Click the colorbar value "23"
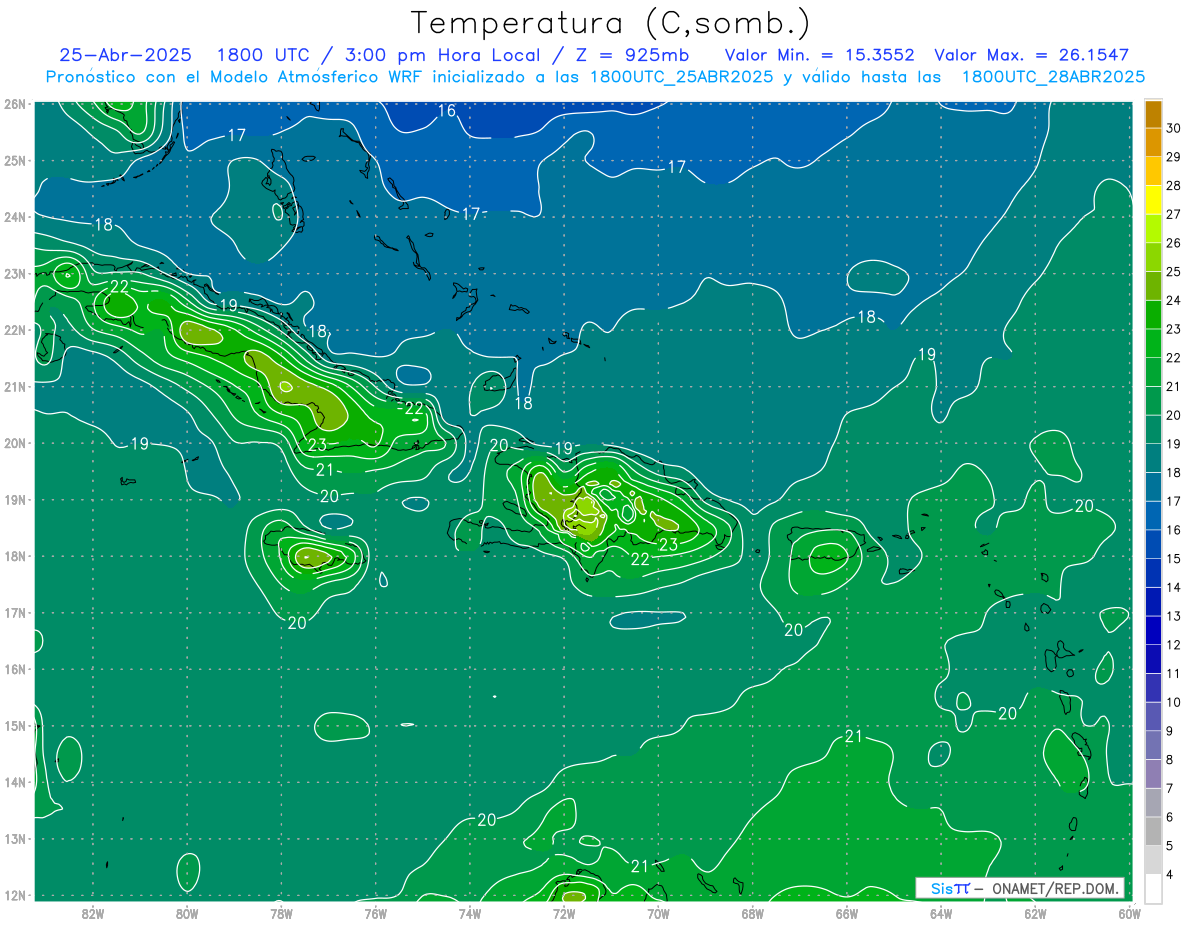The height and width of the screenshot is (927, 1200). 1174,329
